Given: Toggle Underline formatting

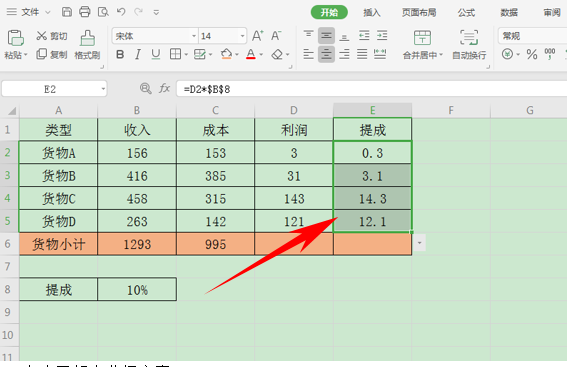Looking at the screenshot, I should 156,55.
